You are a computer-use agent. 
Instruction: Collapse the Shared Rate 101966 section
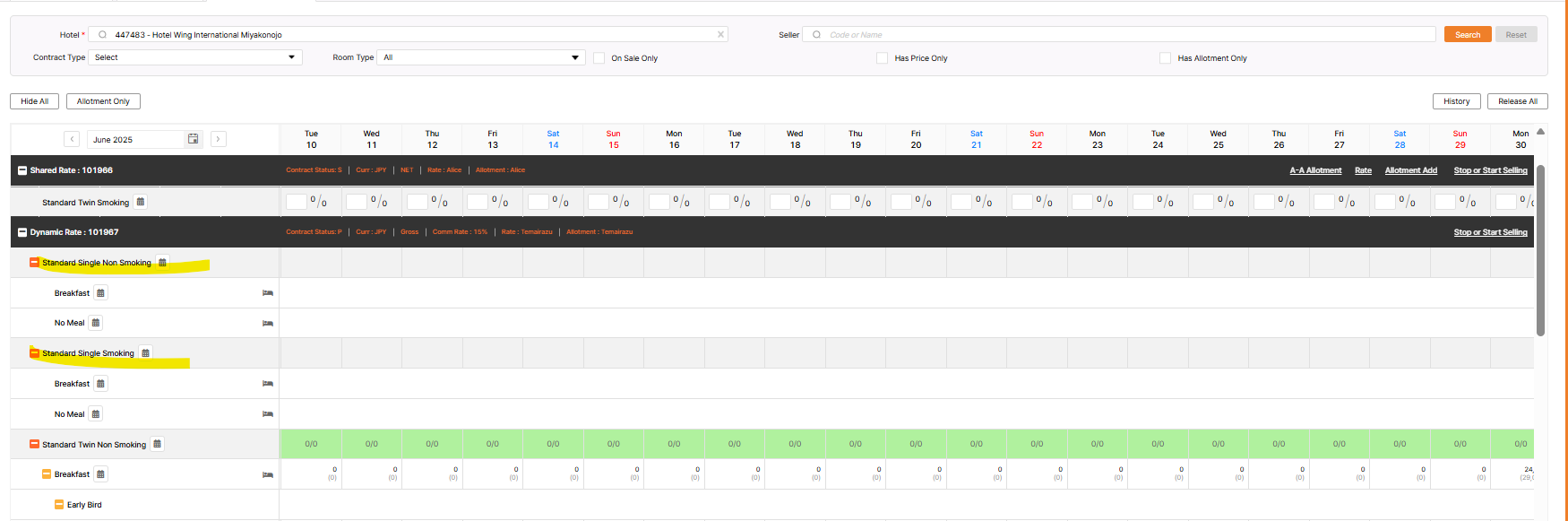(x=22, y=170)
